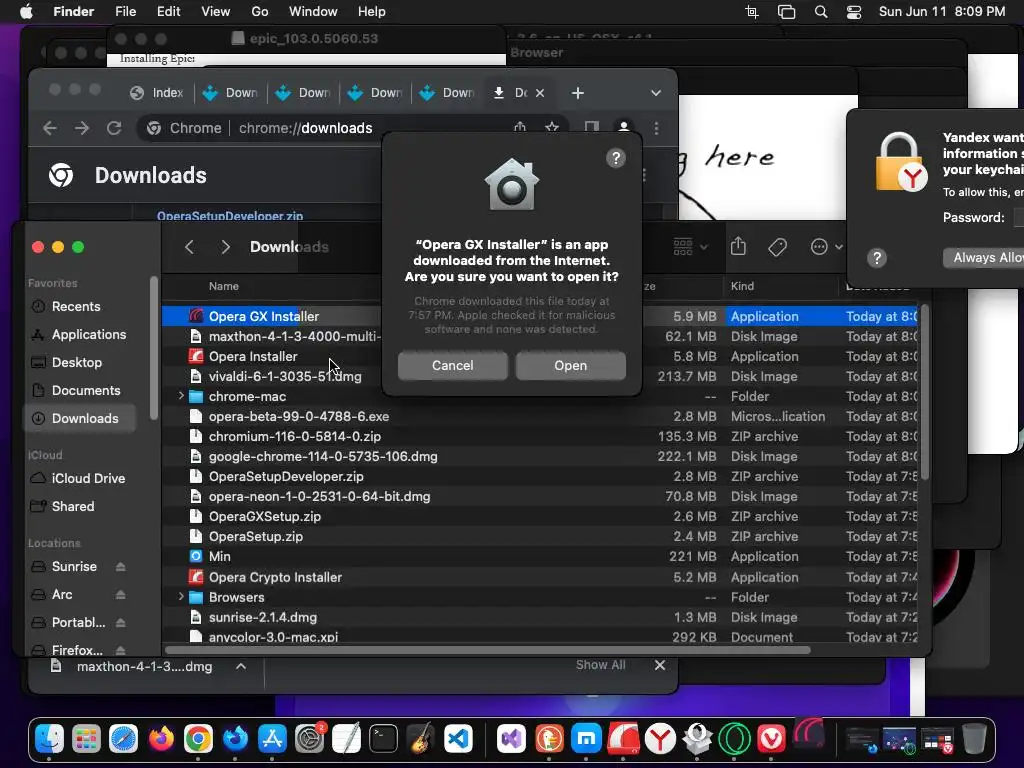Select the Opera Installer file row
The height and width of the screenshot is (768, 1024).
click(539, 357)
